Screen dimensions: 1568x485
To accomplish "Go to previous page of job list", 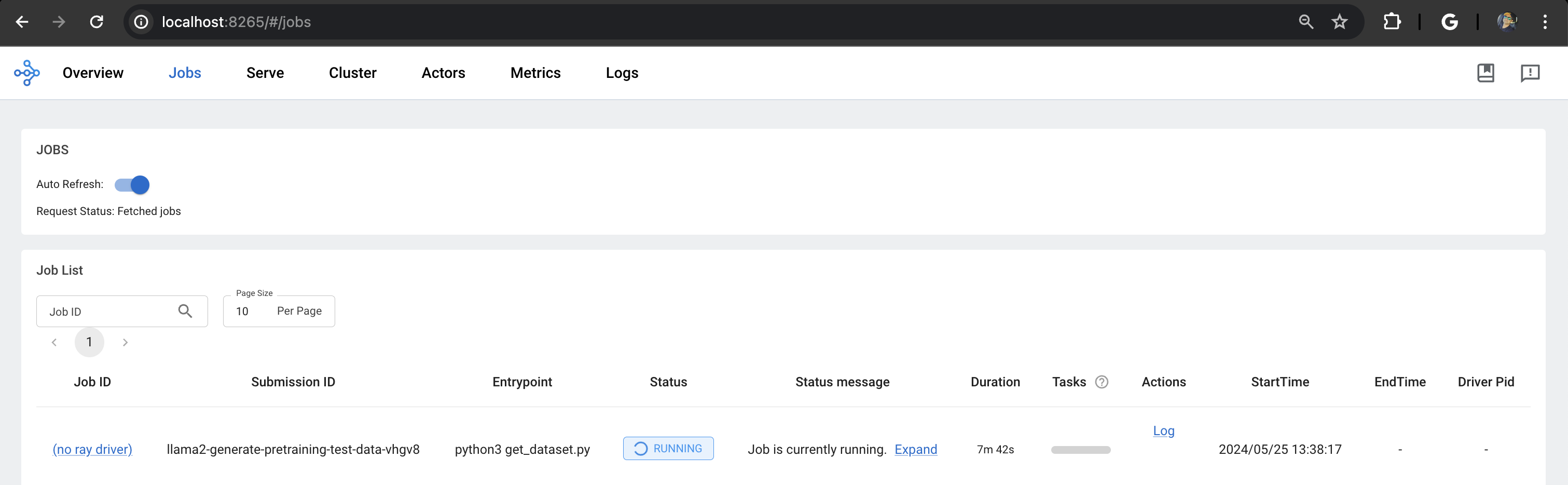I will 54,342.
